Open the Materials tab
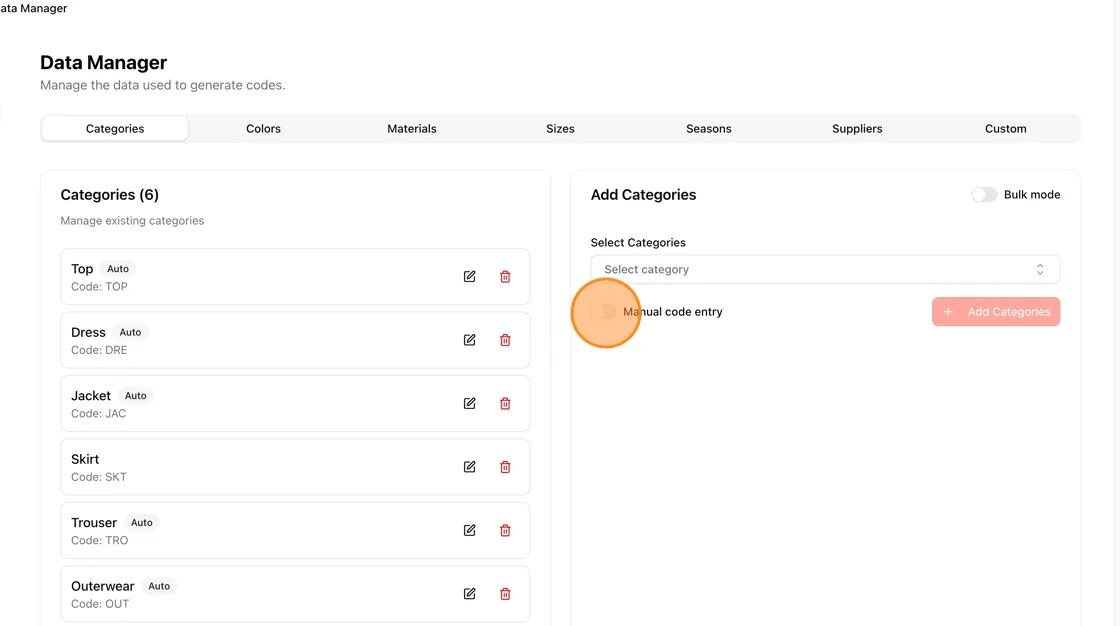1120x626 pixels. [x=412, y=129]
